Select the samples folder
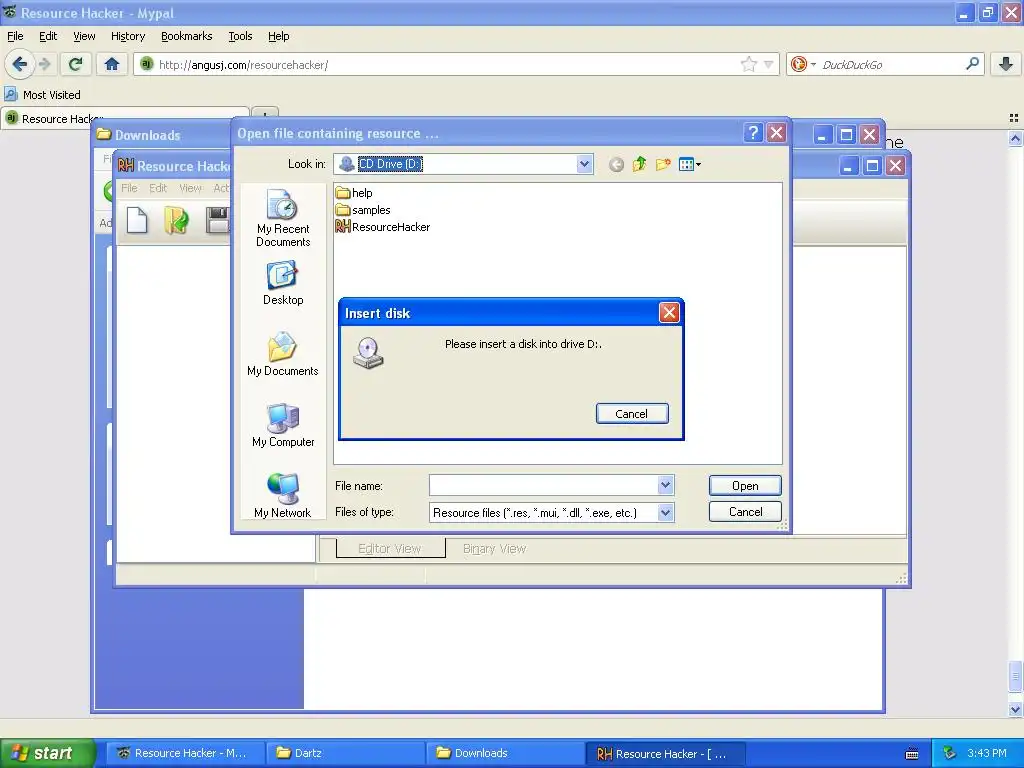The height and width of the screenshot is (768, 1024). [363, 210]
